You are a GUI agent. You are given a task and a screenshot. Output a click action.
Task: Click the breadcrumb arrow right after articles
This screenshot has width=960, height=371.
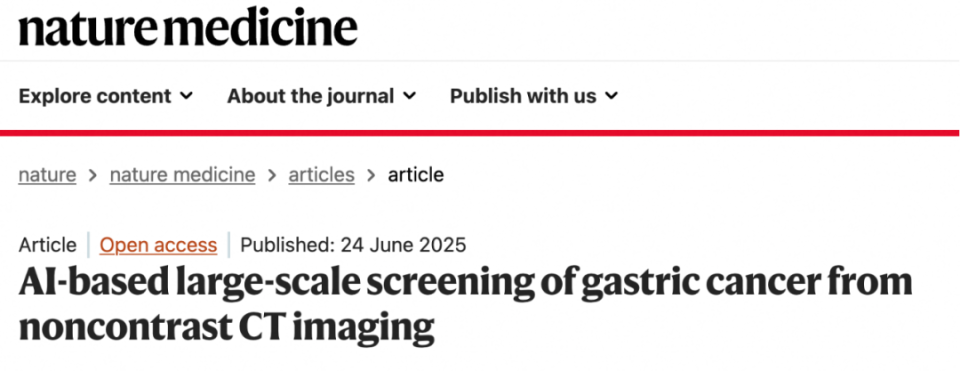coord(371,176)
